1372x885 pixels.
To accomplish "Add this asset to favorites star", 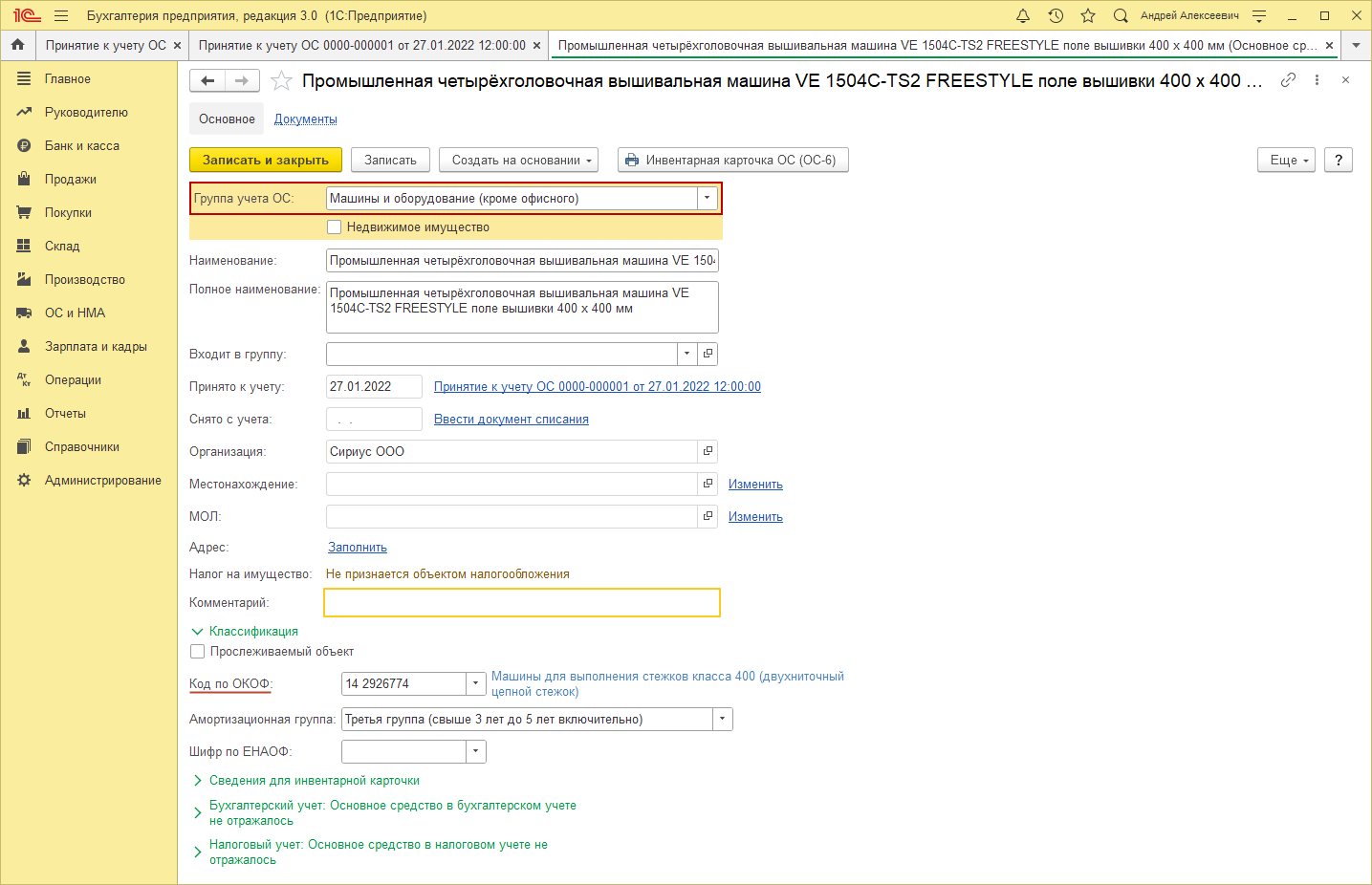I will pyautogui.click(x=281, y=81).
